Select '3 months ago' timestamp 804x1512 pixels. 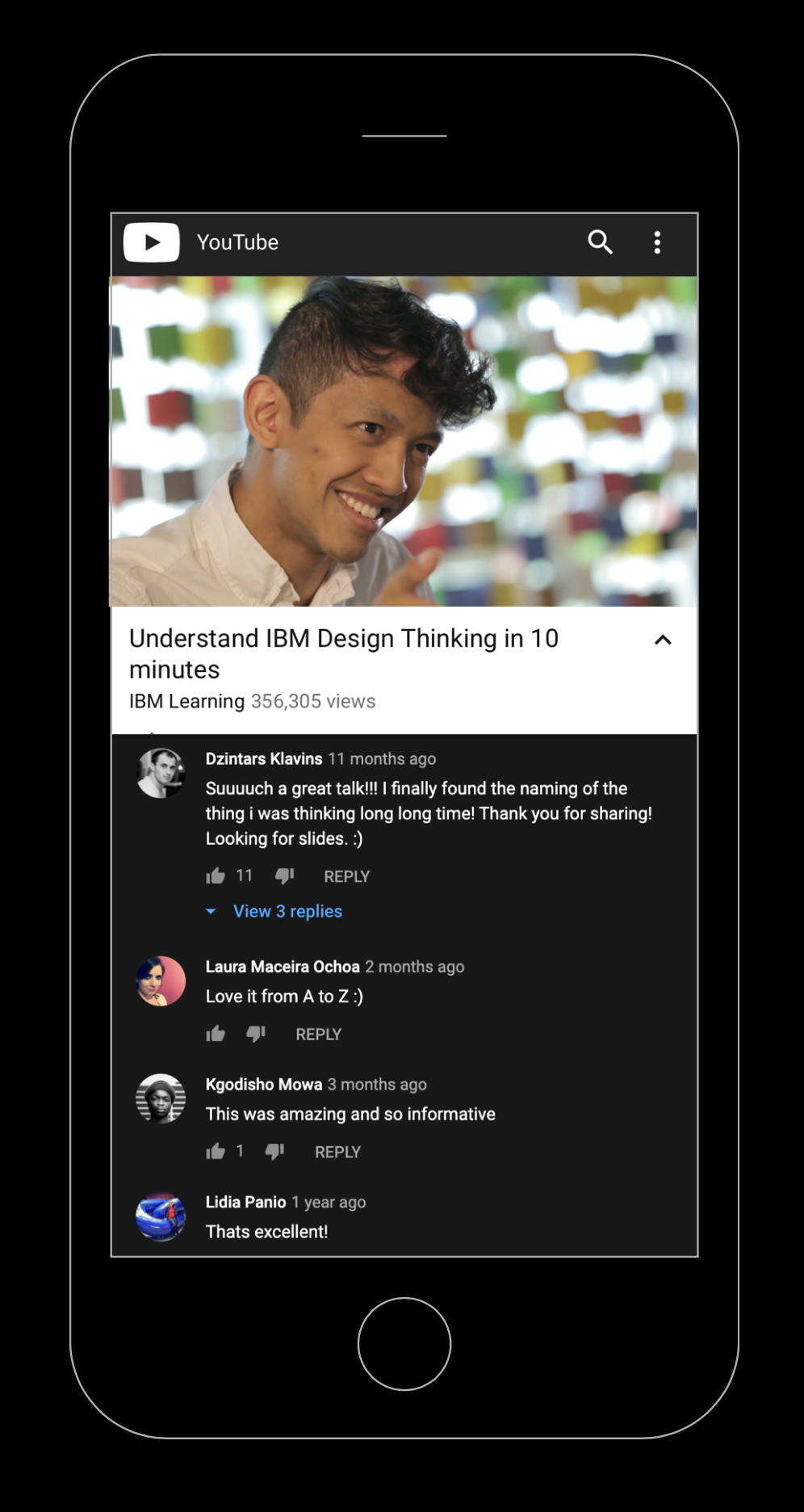(x=377, y=1084)
